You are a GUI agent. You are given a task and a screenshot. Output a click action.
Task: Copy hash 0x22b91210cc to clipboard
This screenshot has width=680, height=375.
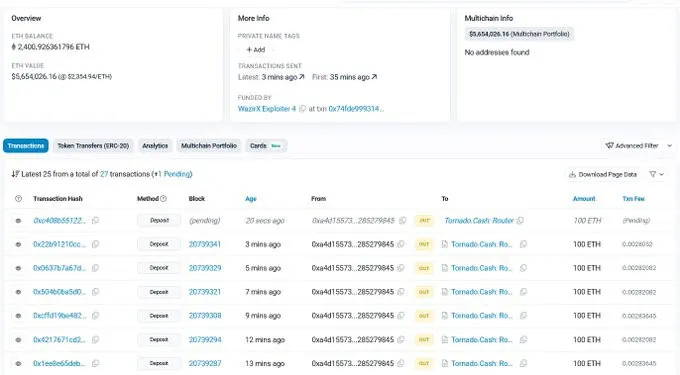(95, 244)
